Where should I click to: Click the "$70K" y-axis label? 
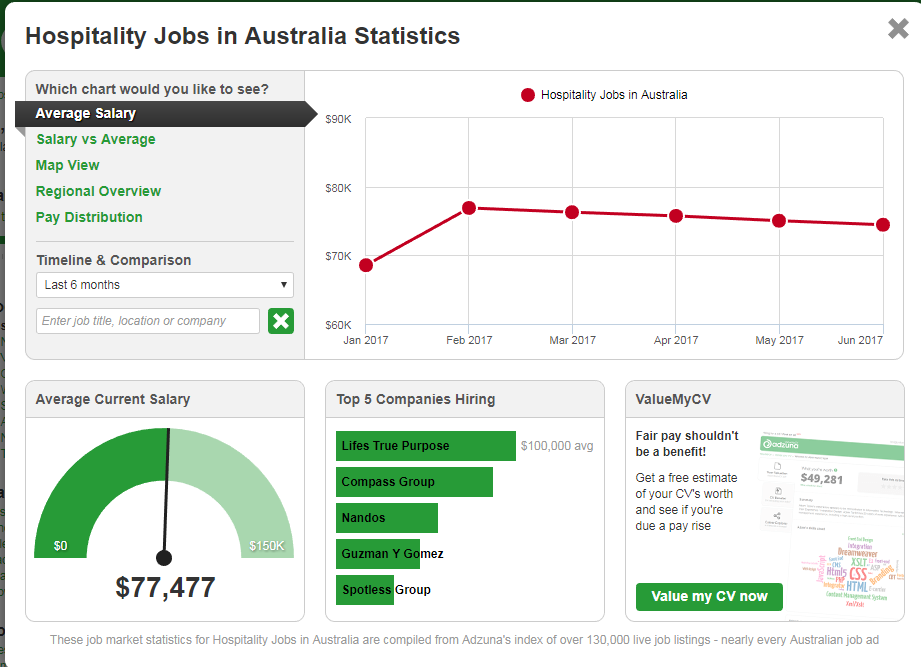tap(338, 256)
